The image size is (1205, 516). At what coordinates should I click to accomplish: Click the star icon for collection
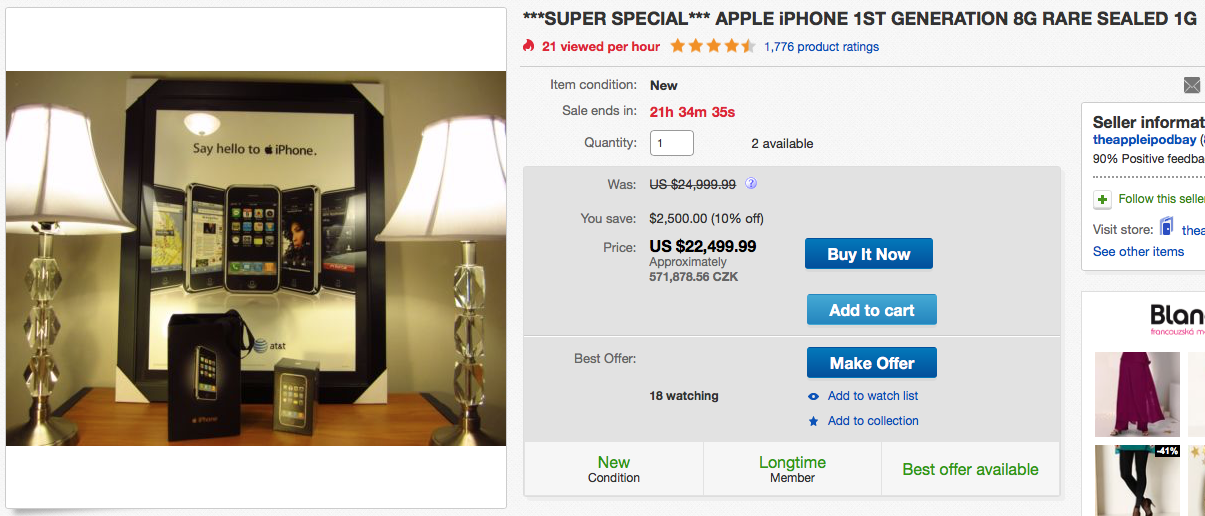(814, 421)
